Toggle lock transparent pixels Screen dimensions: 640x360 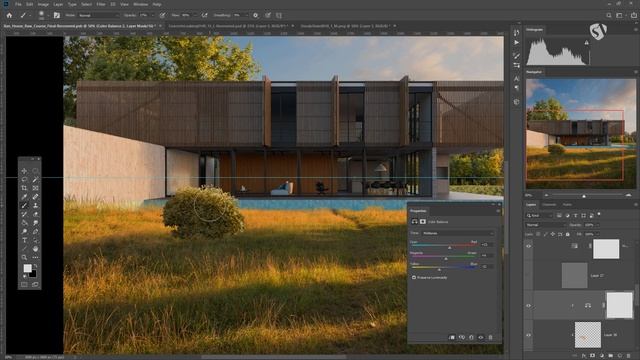coord(538,234)
